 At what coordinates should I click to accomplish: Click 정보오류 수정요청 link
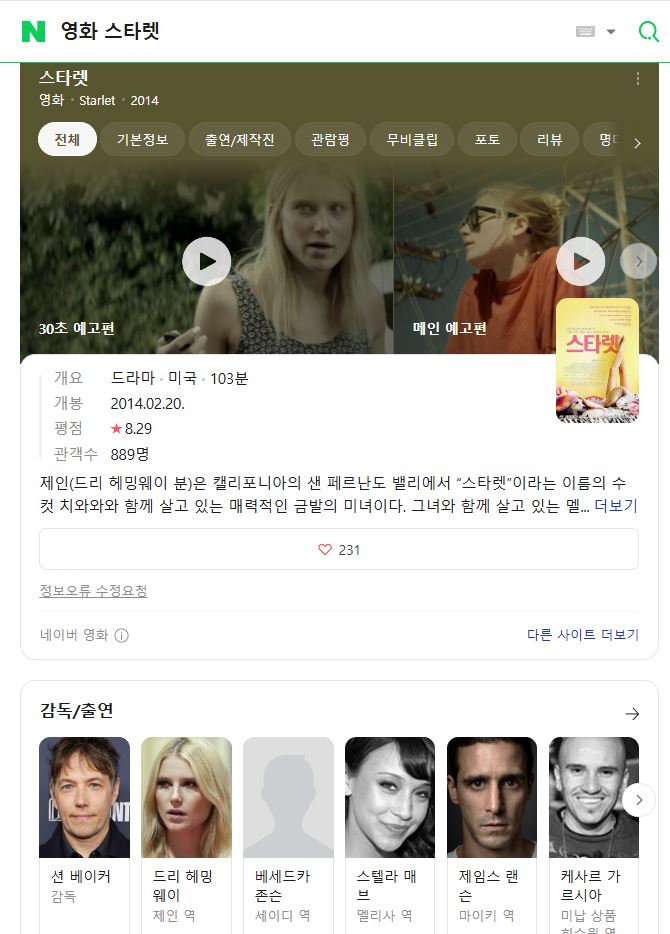93,591
